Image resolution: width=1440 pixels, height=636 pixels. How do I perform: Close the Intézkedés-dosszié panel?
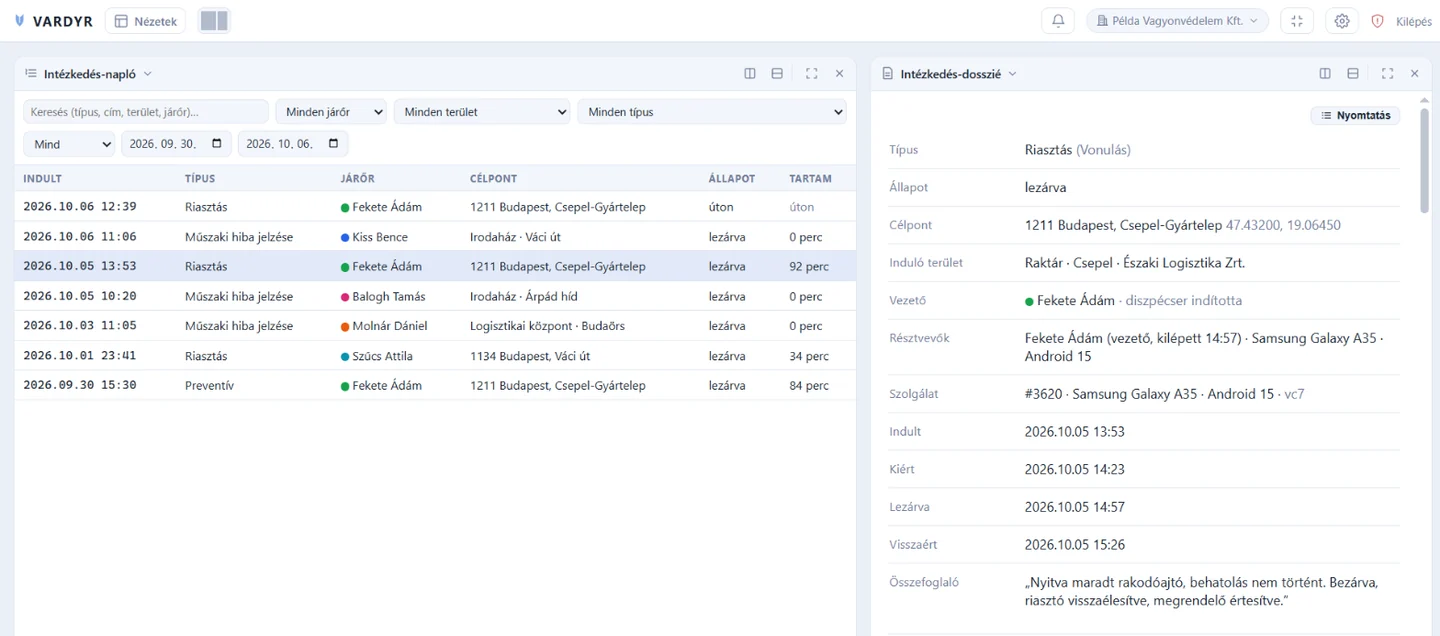(1414, 74)
